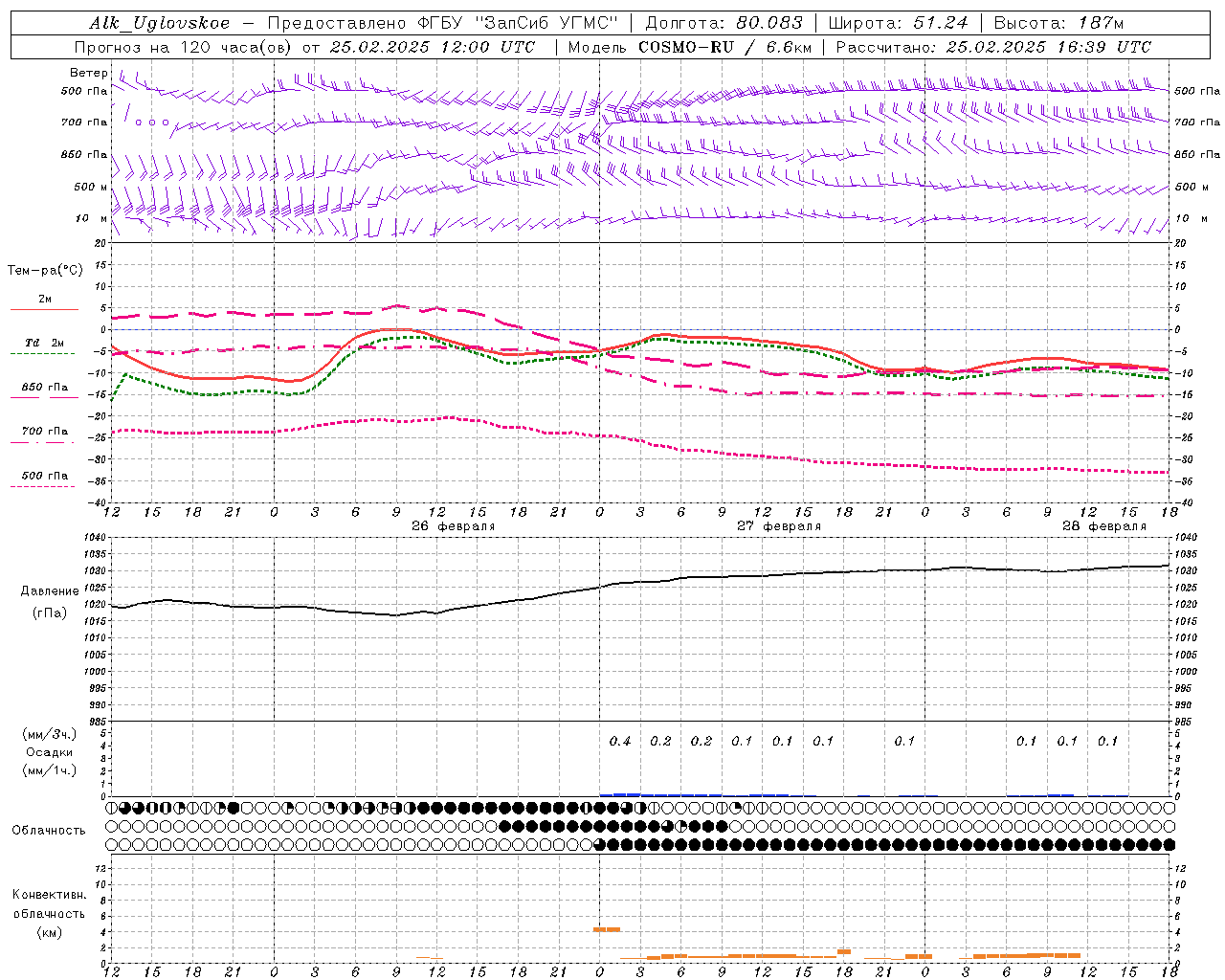Click the "28 февраля" date label
Screen dimensions: 1225x980
point(1104,526)
